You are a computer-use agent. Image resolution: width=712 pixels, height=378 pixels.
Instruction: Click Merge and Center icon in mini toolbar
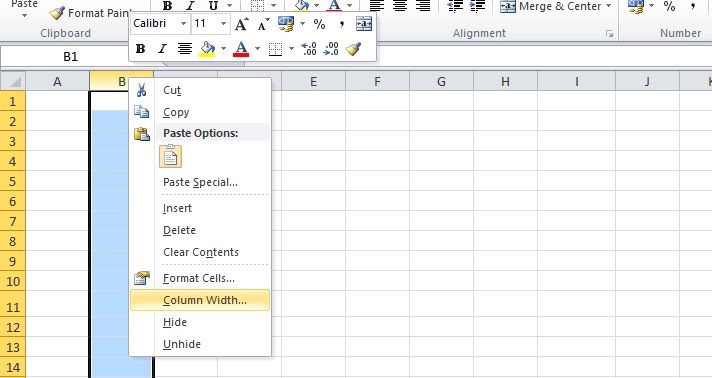(364, 24)
